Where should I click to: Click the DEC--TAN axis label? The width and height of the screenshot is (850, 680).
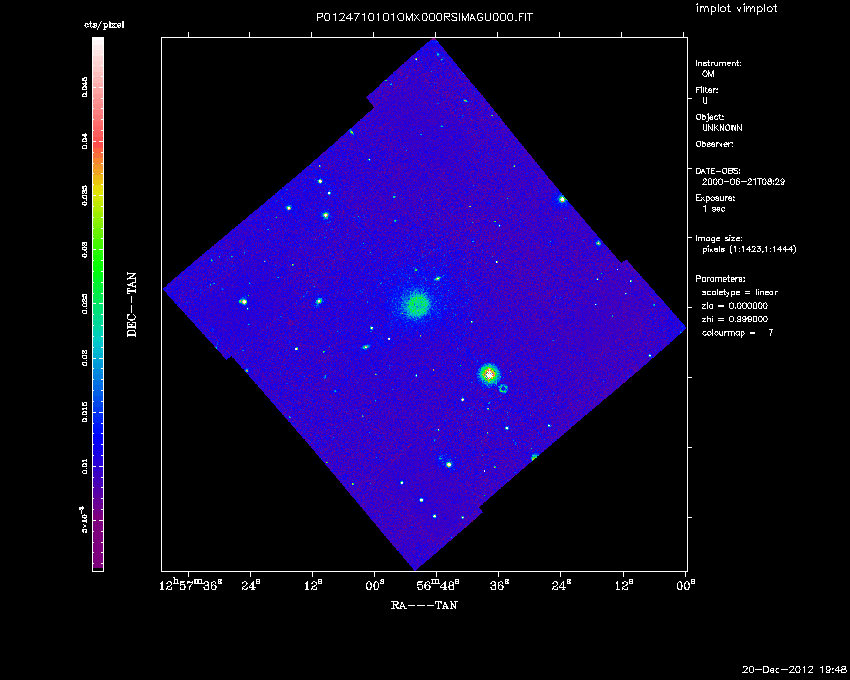pyautogui.click(x=132, y=305)
